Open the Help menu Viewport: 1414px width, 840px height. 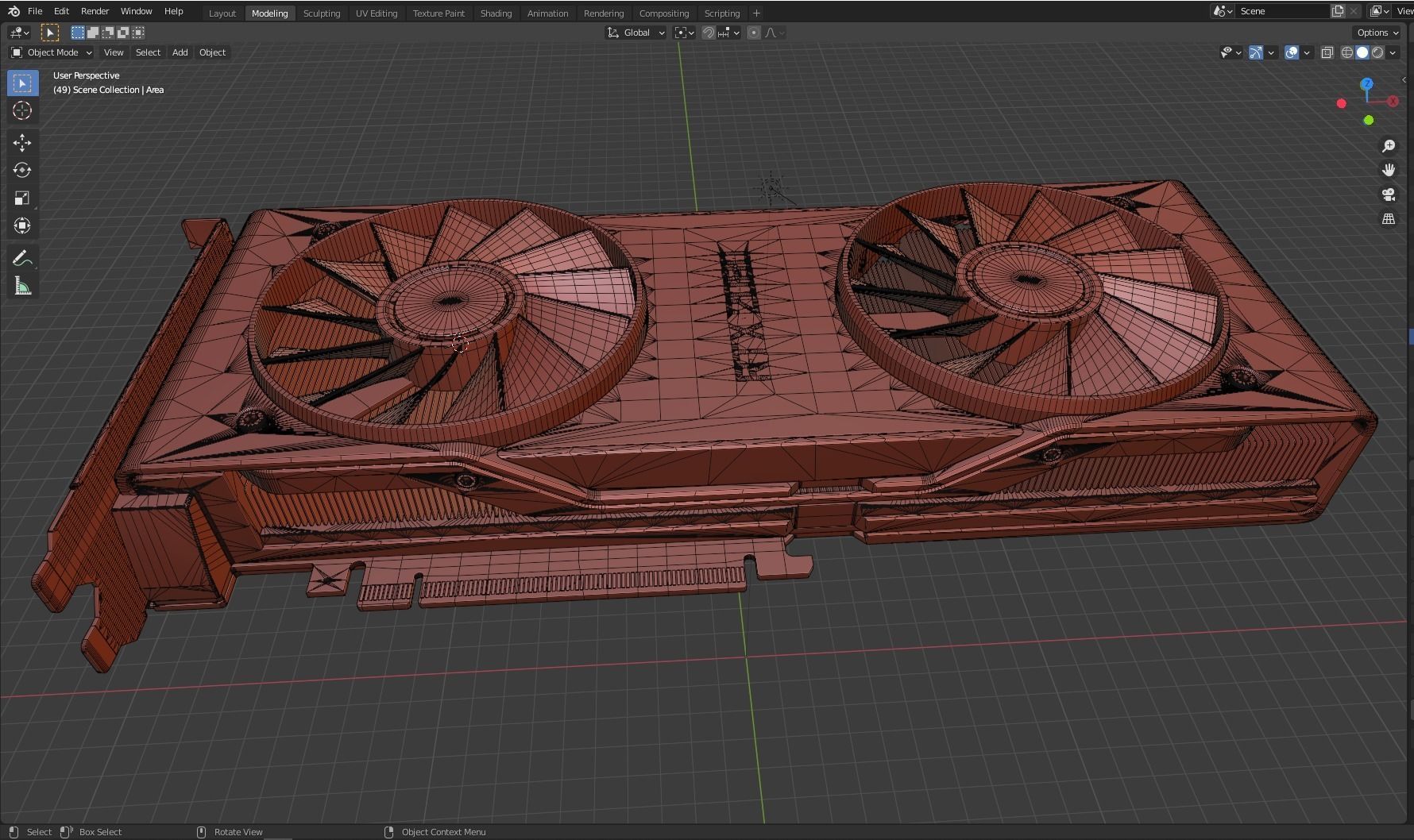(x=173, y=11)
